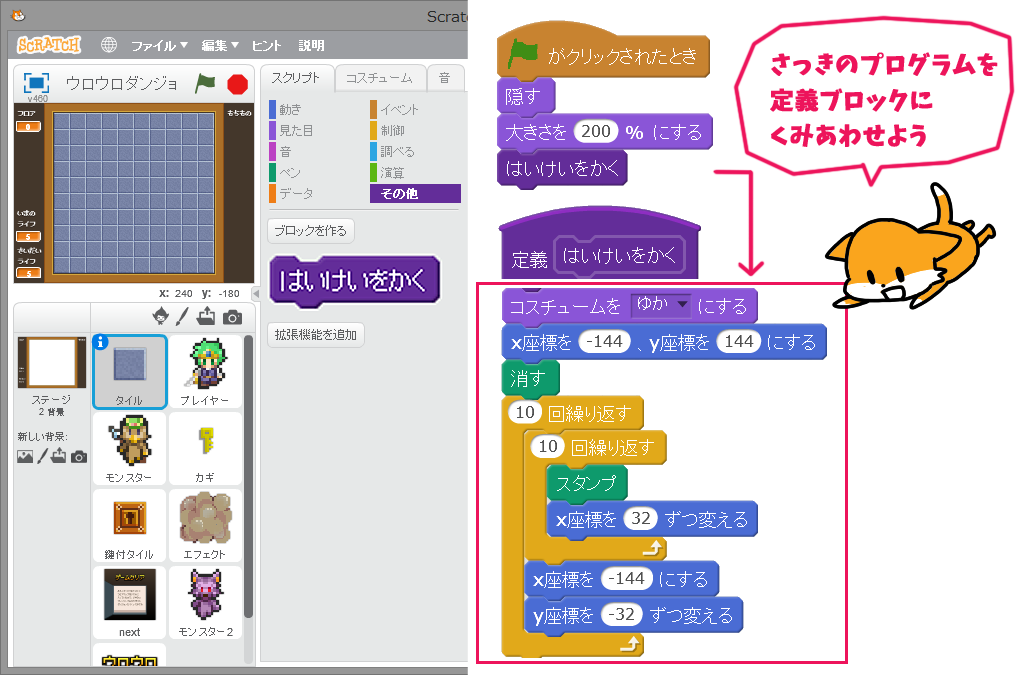1024x675 pixels.
Task: Select the 鍵付タイル sprite
Action: tap(130, 526)
